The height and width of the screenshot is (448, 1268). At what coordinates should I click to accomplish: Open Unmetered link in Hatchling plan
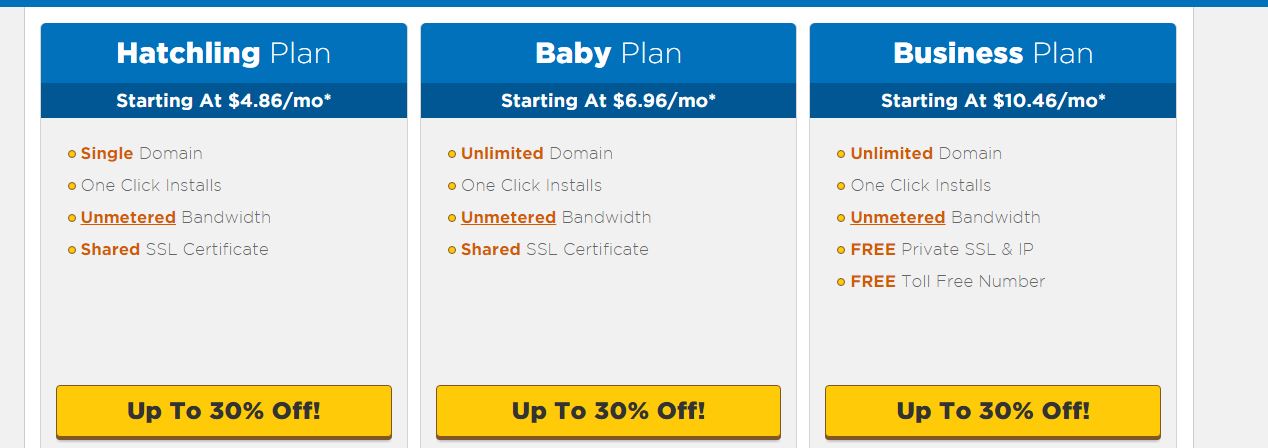(x=128, y=217)
